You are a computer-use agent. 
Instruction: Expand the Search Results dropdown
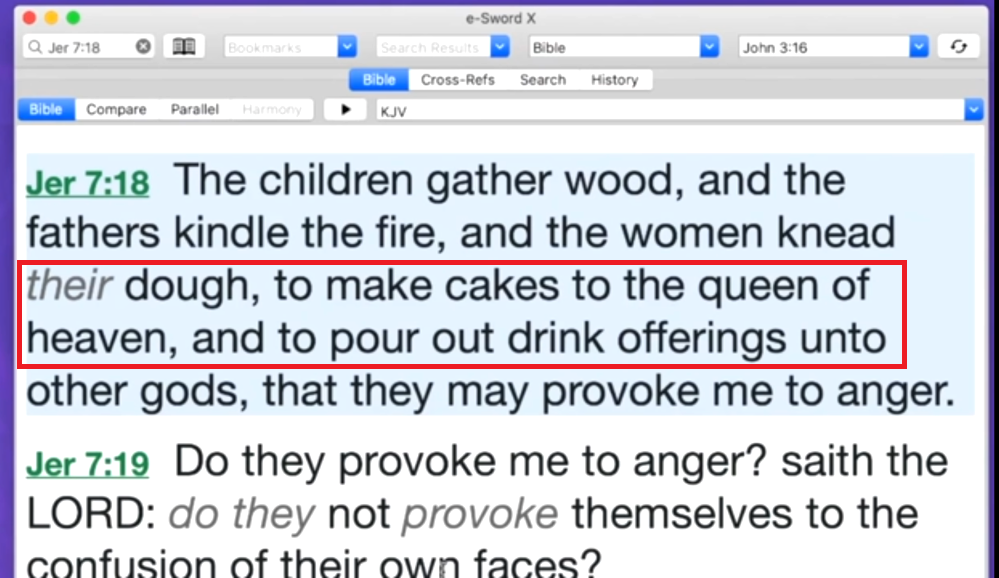click(500, 47)
